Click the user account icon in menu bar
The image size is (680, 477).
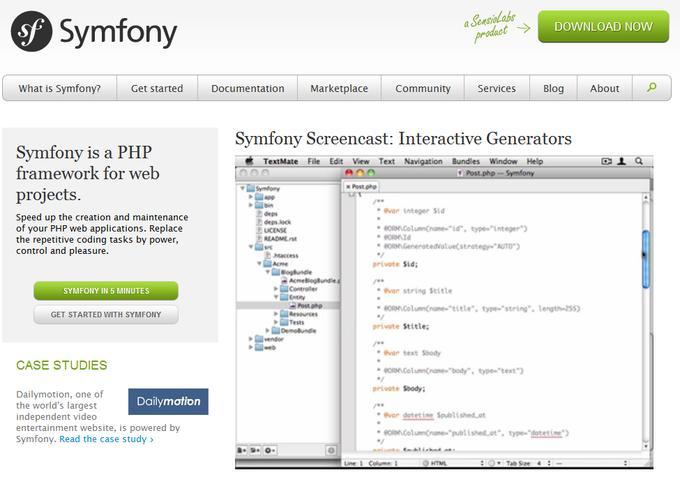(621, 161)
